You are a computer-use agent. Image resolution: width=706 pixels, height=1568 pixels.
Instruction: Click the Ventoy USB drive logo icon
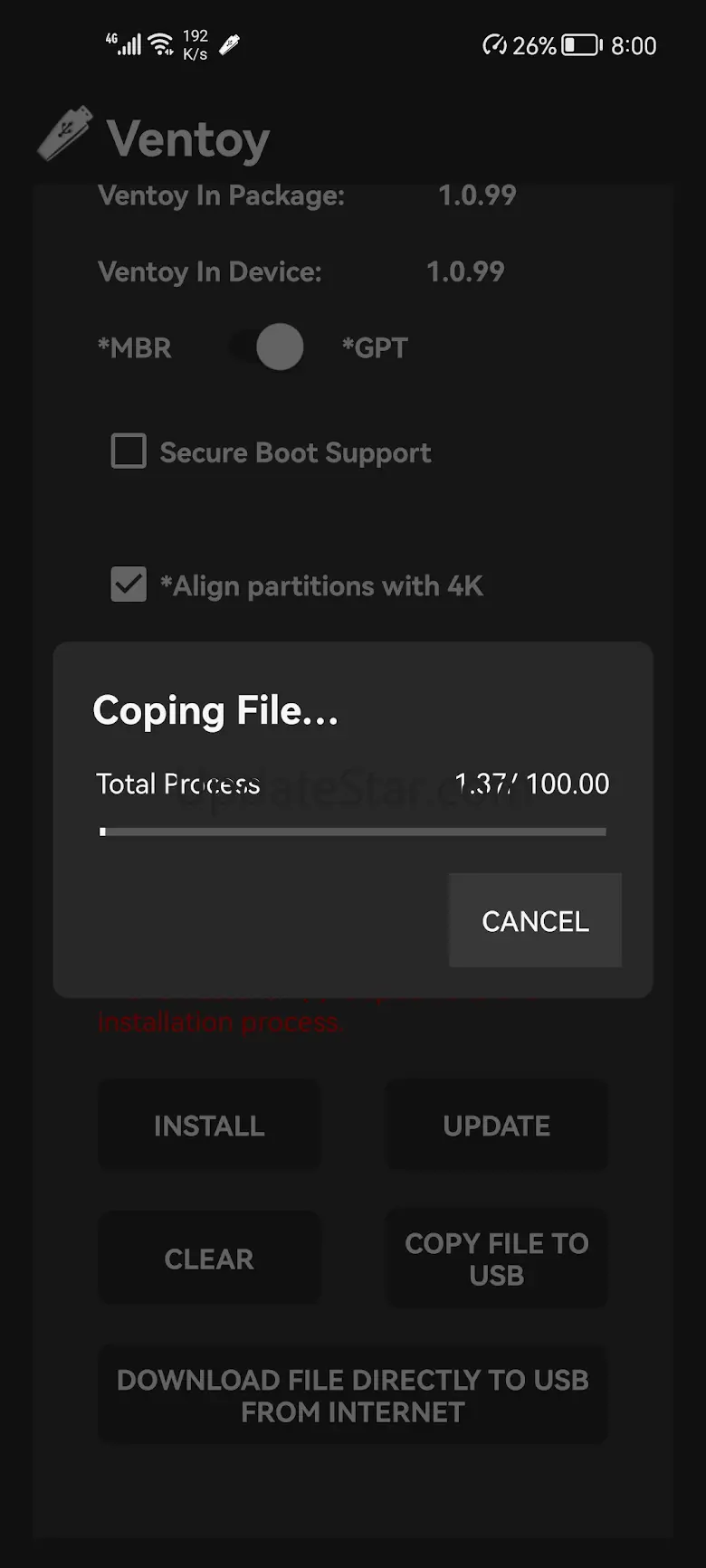pos(65,135)
